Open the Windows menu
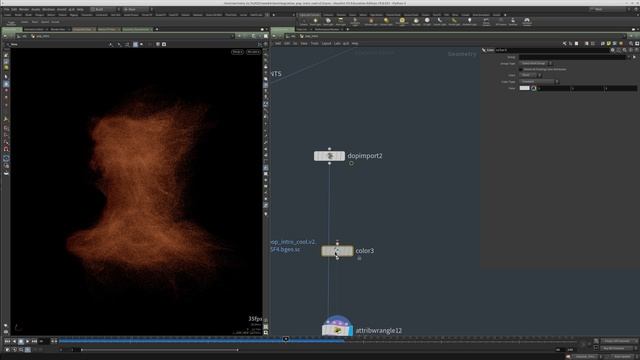The height and width of the screenshot is (360, 640). pyautogui.click(x=49, y=9)
